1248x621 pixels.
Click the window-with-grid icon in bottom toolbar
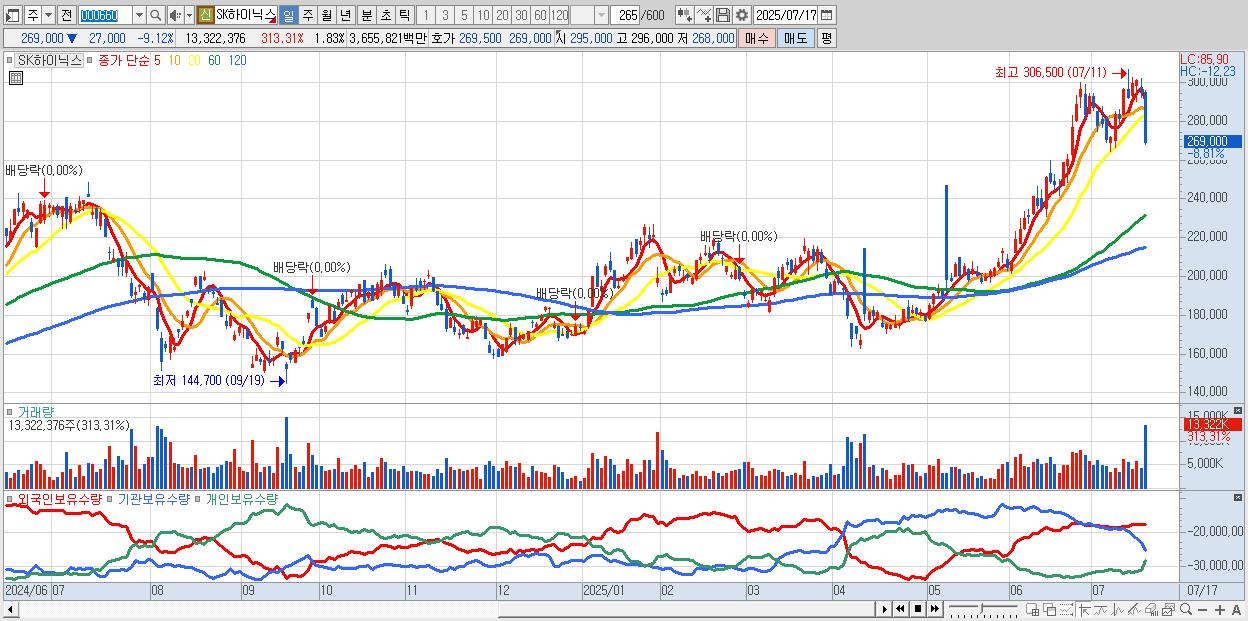click(x=1032, y=609)
